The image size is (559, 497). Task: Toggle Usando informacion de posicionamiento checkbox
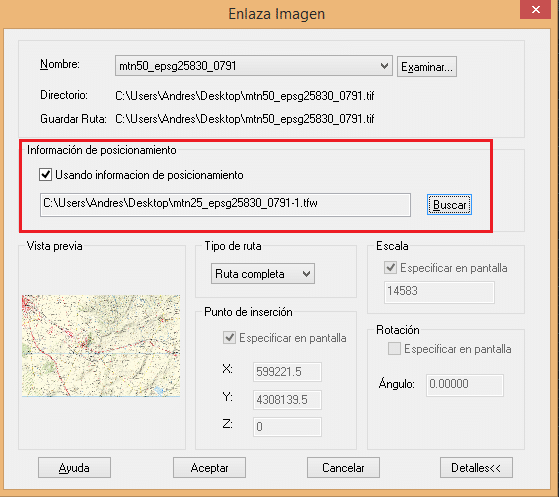46,175
